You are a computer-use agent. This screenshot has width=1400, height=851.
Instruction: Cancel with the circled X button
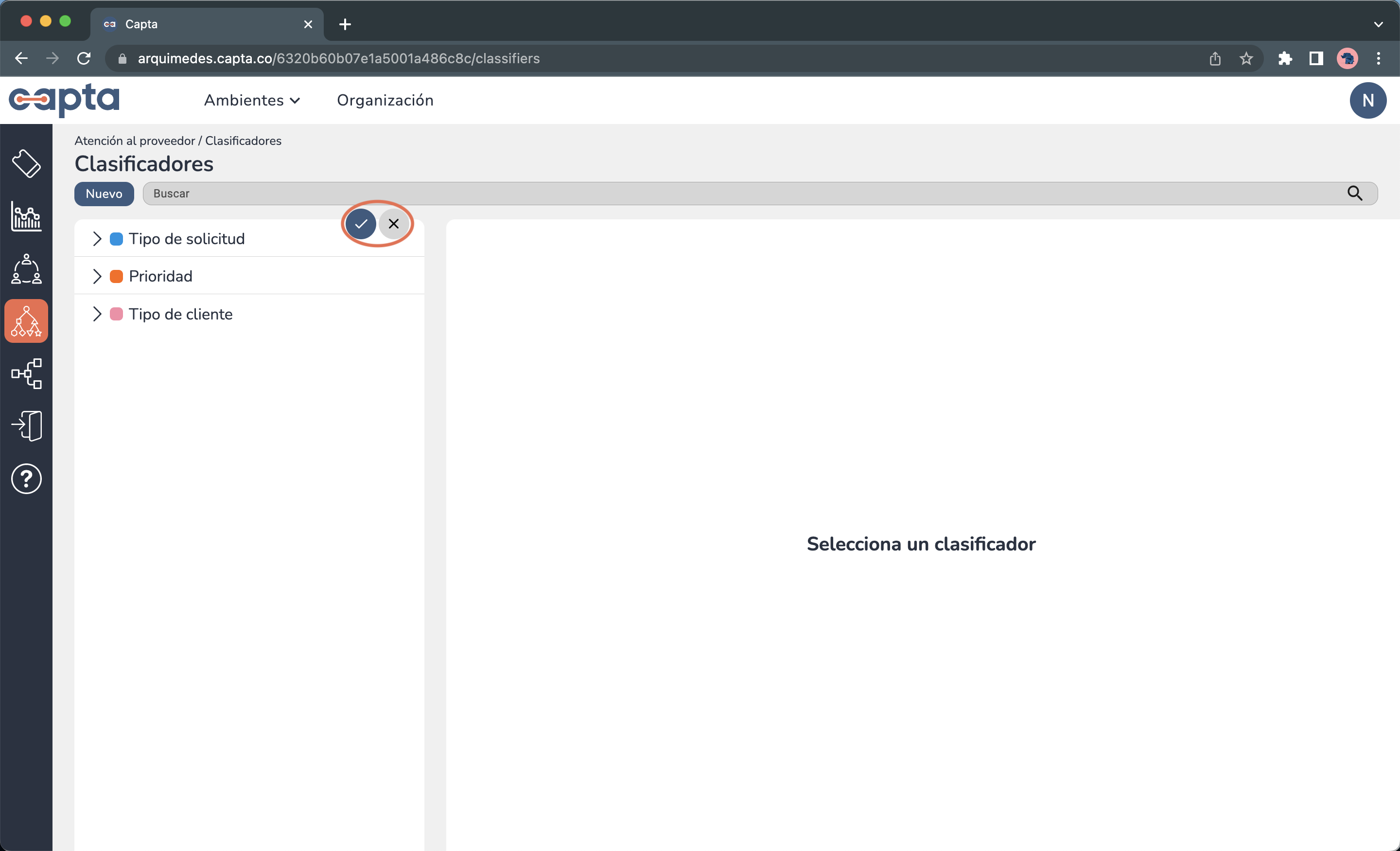394,223
